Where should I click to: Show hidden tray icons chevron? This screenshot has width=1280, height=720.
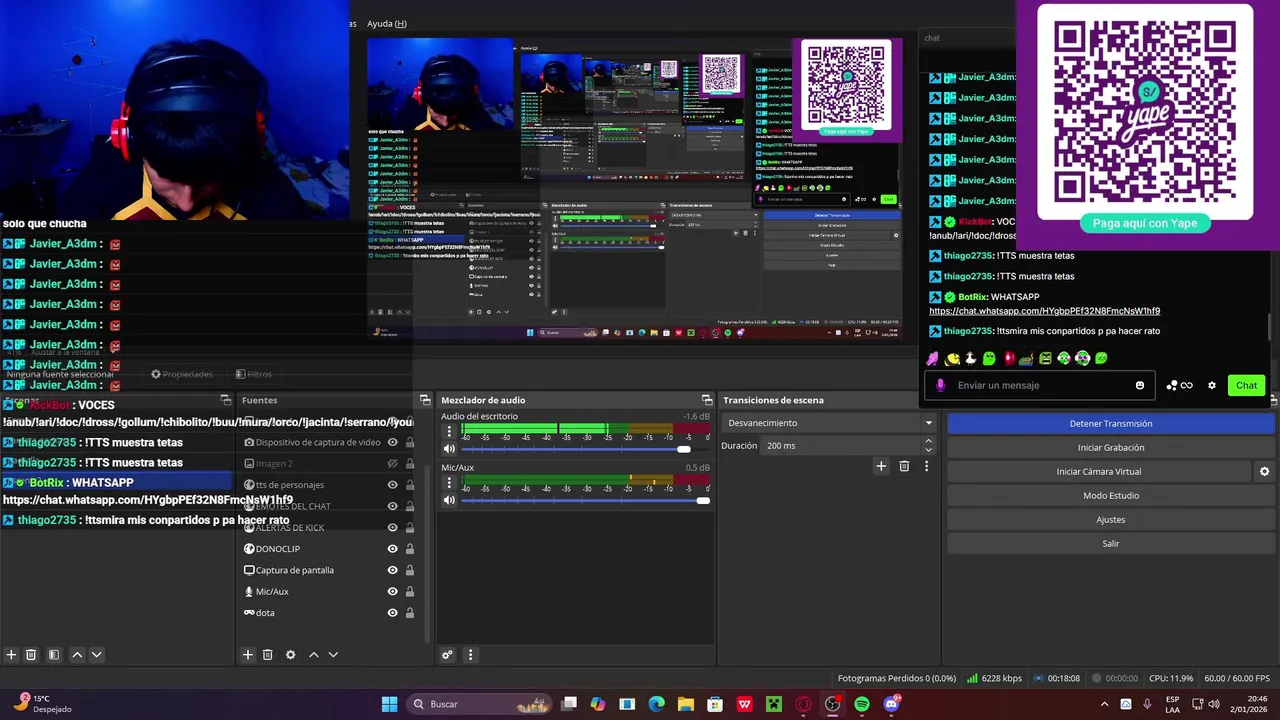[1104, 704]
